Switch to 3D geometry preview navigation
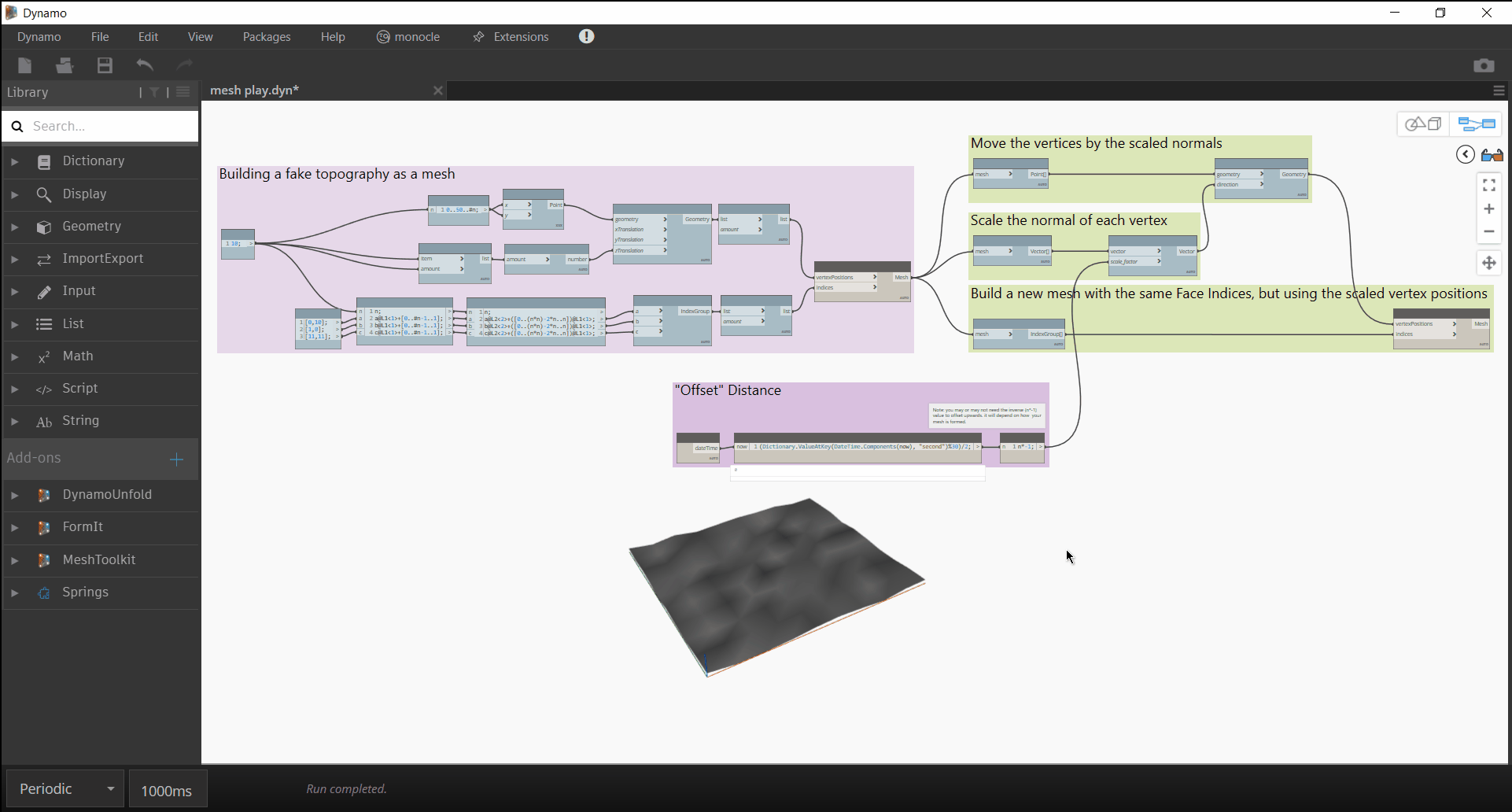This screenshot has width=1512, height=812. pyautogui.click(x=1423, y=124)
